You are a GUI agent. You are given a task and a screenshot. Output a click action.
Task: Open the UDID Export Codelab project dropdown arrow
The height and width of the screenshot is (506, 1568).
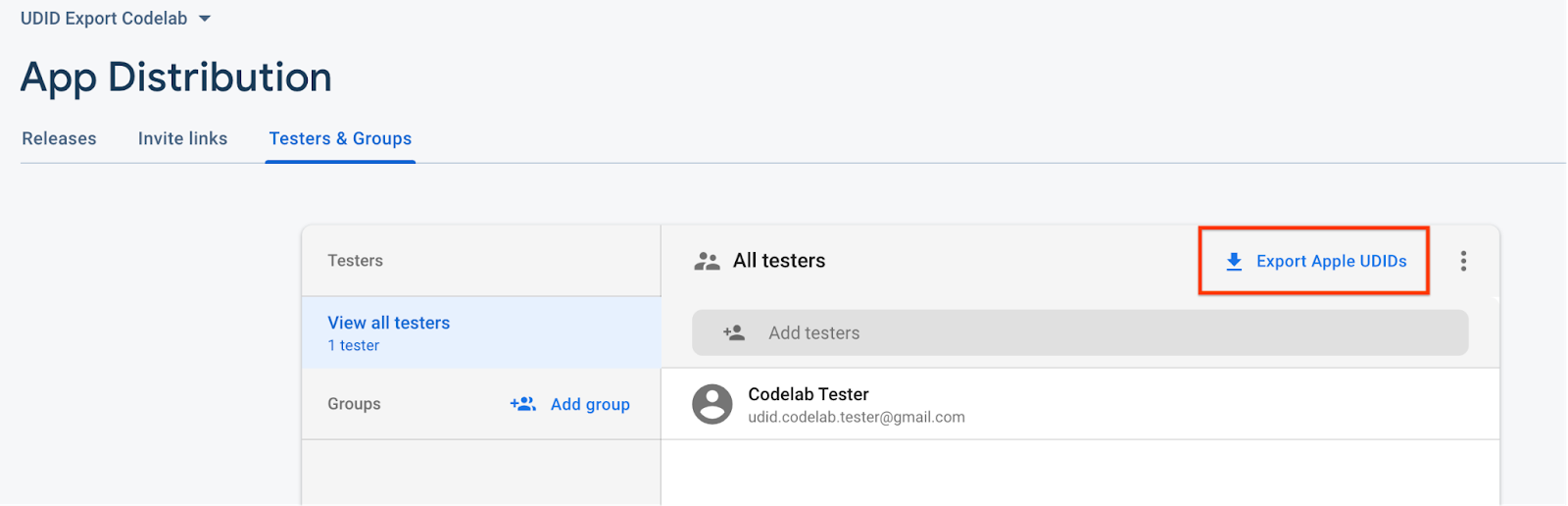click(204, 19)
